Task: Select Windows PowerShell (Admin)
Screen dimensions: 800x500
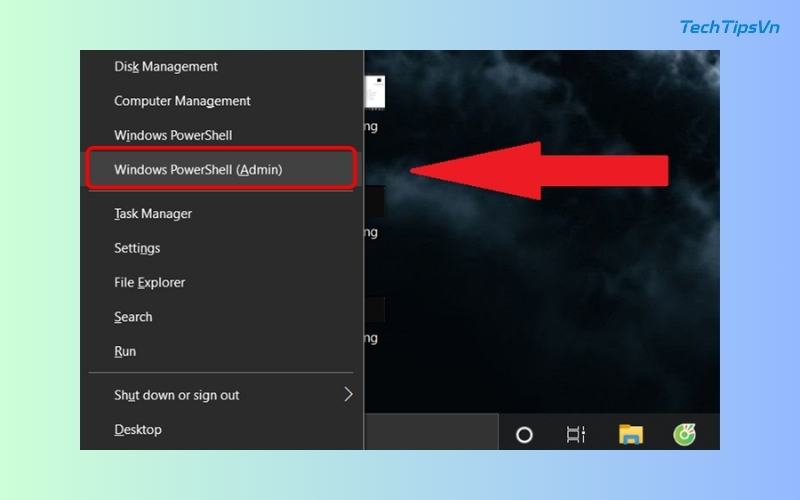Action: tap(221, 169)
